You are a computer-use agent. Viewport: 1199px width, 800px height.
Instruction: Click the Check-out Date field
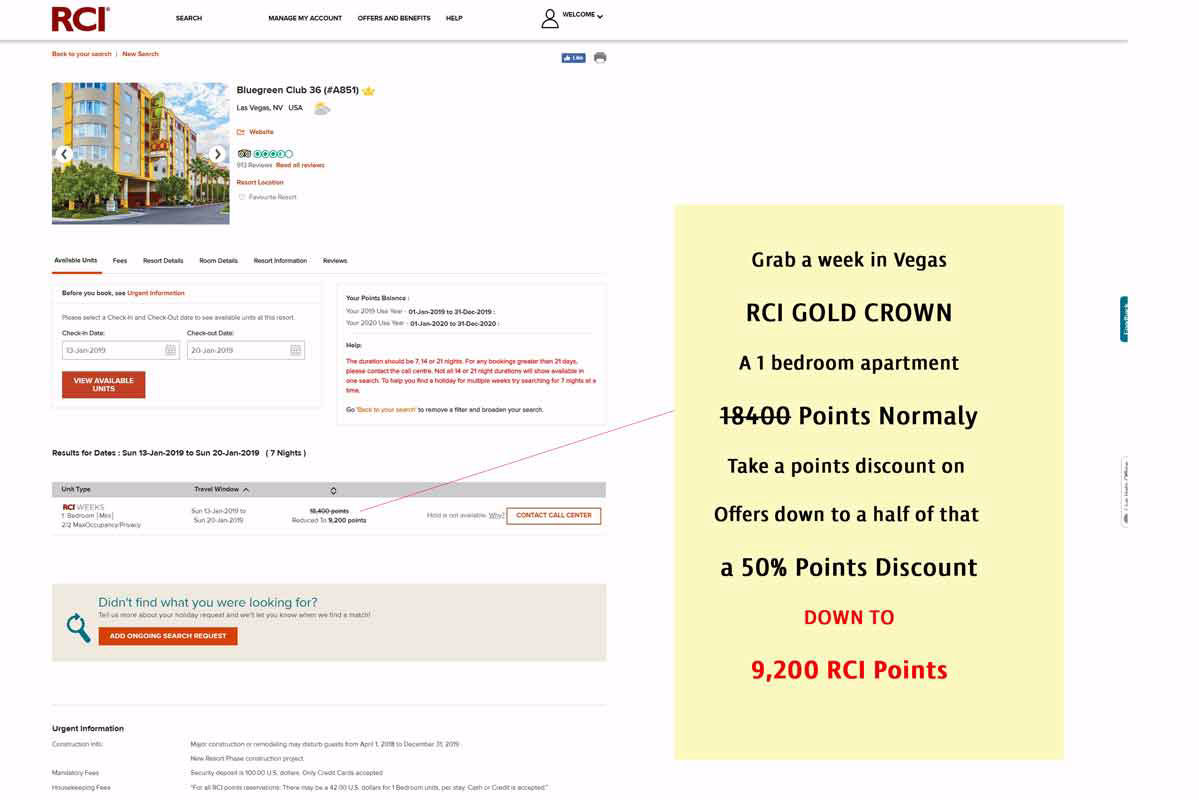245,350
